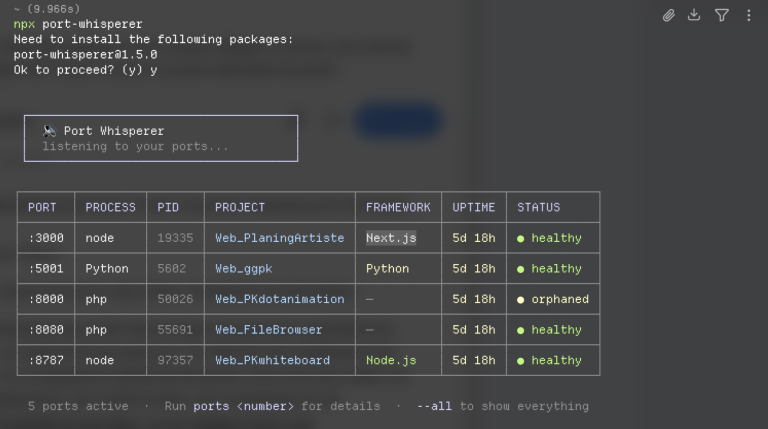Click the Web_PKdotanimation project entry

tap(280, 299)
